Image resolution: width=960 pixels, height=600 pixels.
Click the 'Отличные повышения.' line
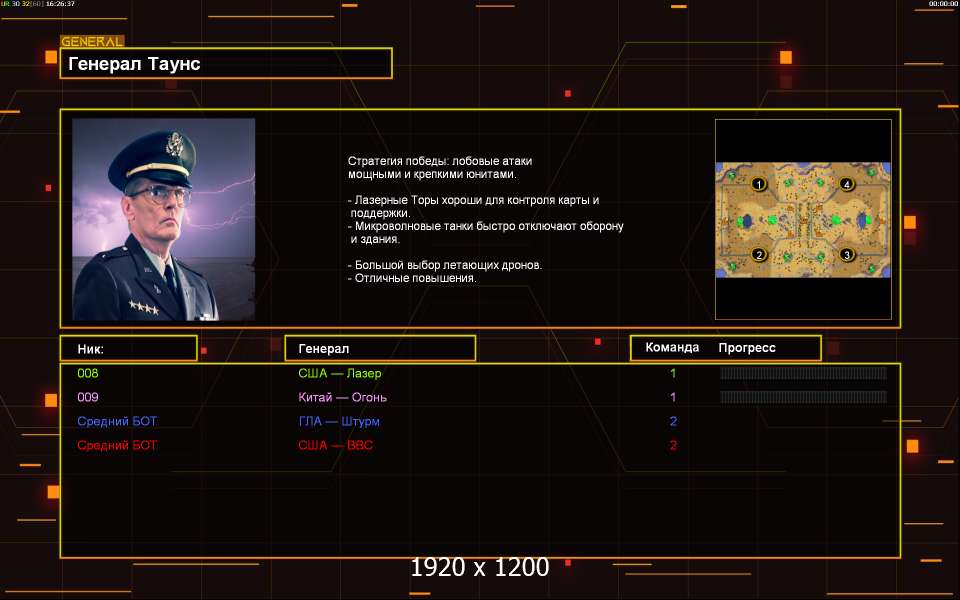point(412,278)
